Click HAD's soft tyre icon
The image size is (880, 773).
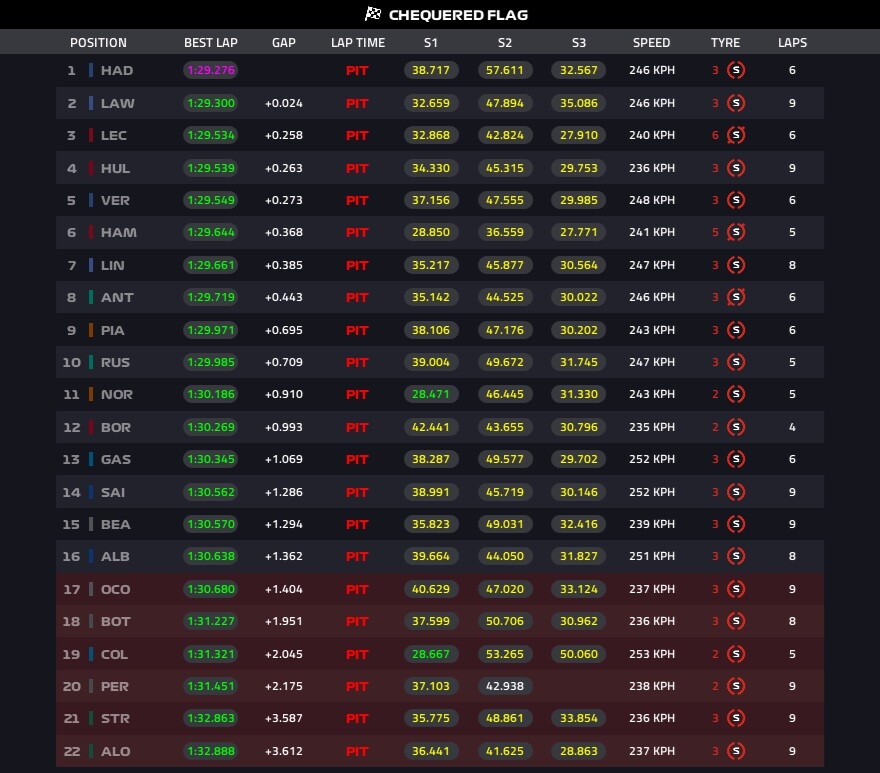coord(736,70)
